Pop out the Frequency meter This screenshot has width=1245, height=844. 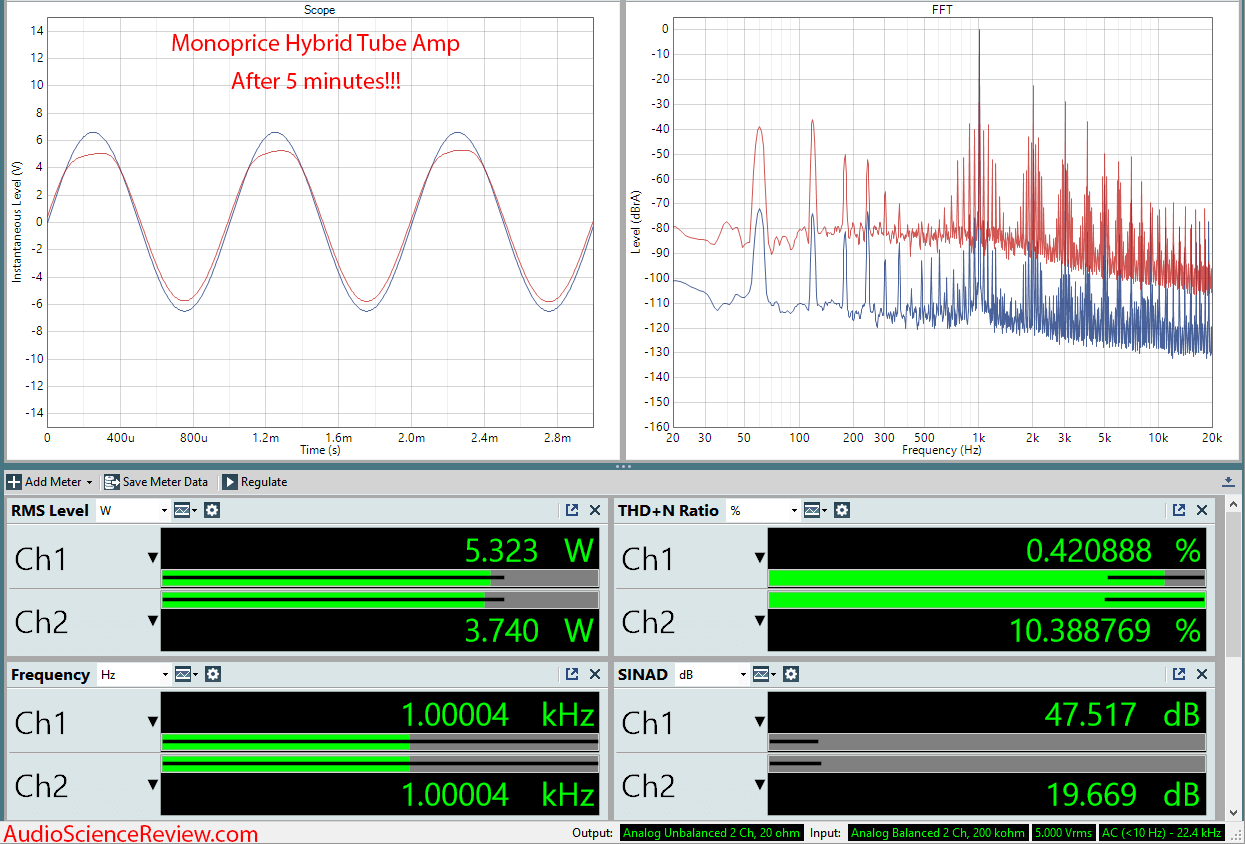pyautogui.click(x=572, y=675)
